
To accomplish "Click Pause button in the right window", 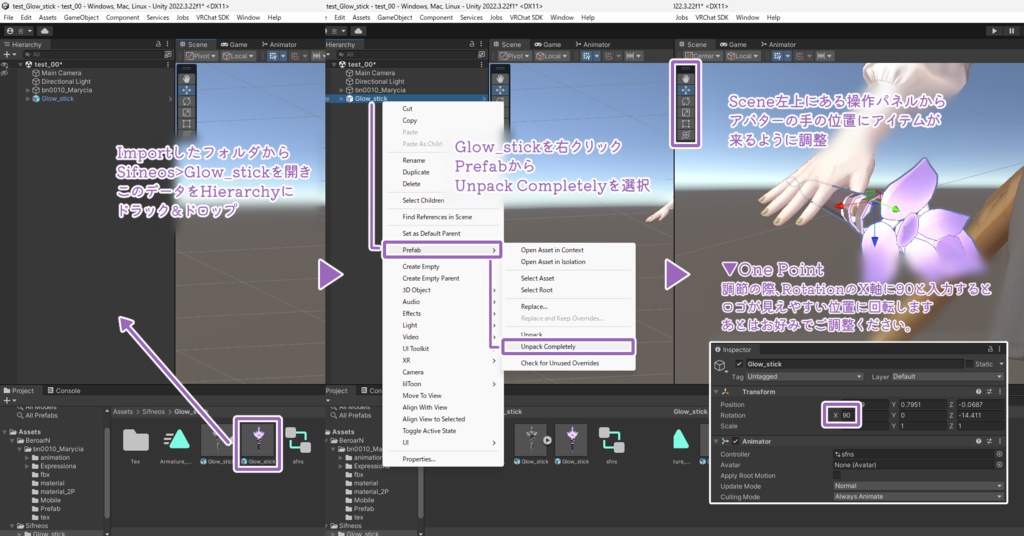I will [x=1012, y=31].
